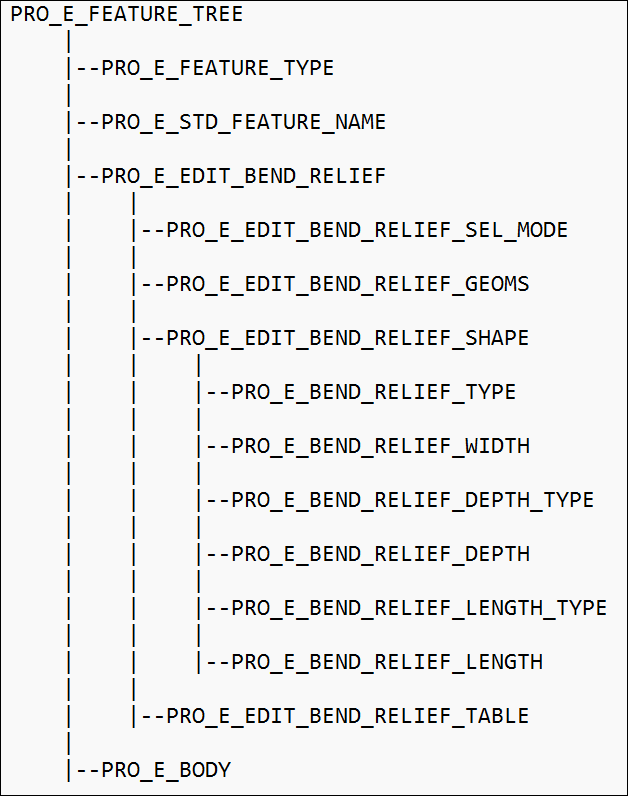Select the PRO_E_BODY element
This screenshot has width=628, height=796.
166,771
